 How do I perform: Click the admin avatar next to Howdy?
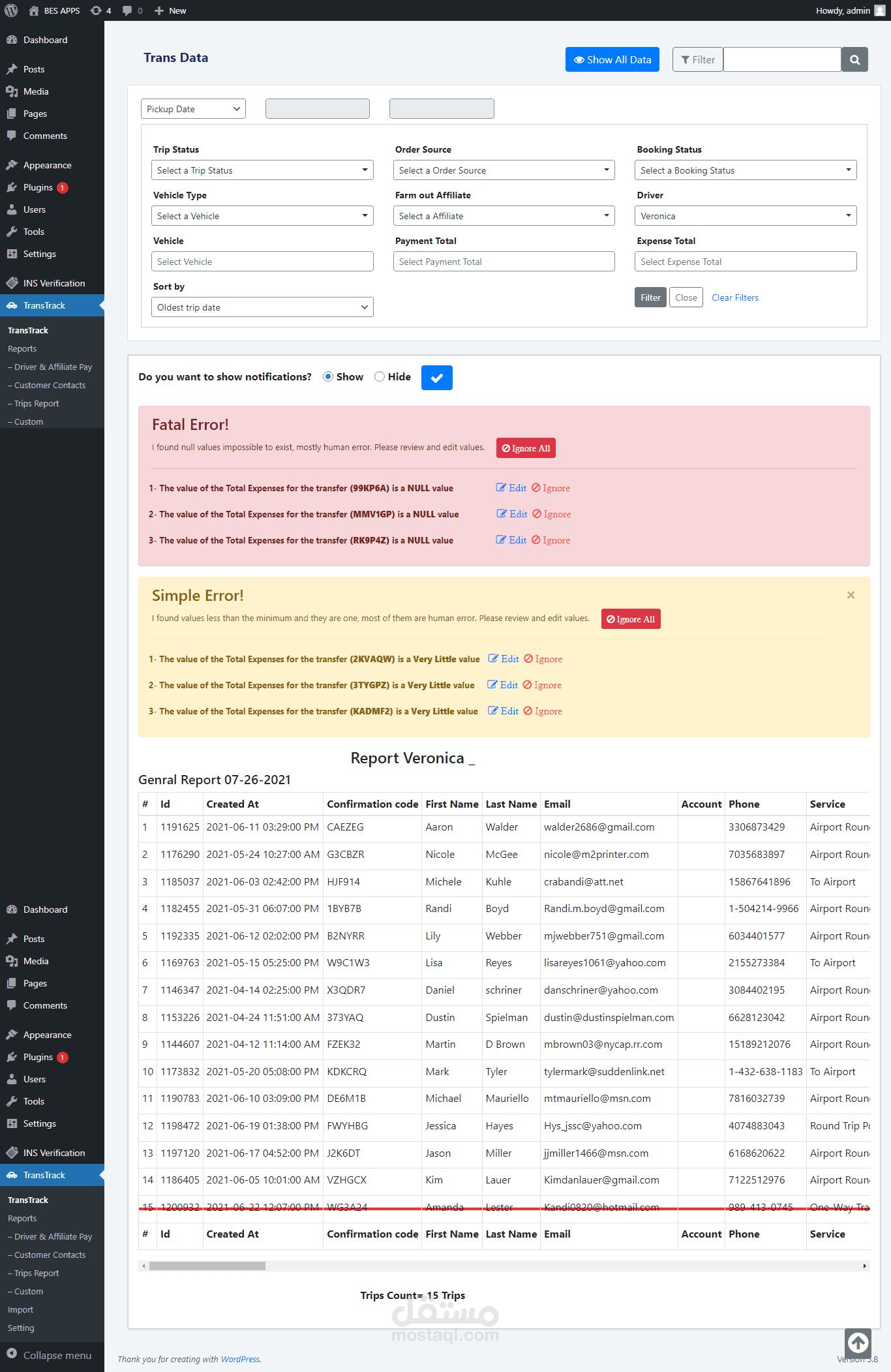click(880, 10)
